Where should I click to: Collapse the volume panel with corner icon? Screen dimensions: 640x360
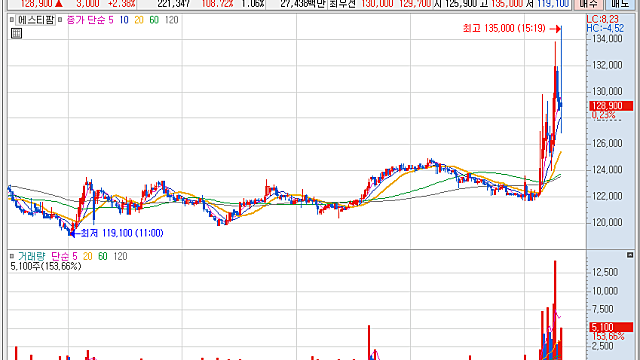630,255
